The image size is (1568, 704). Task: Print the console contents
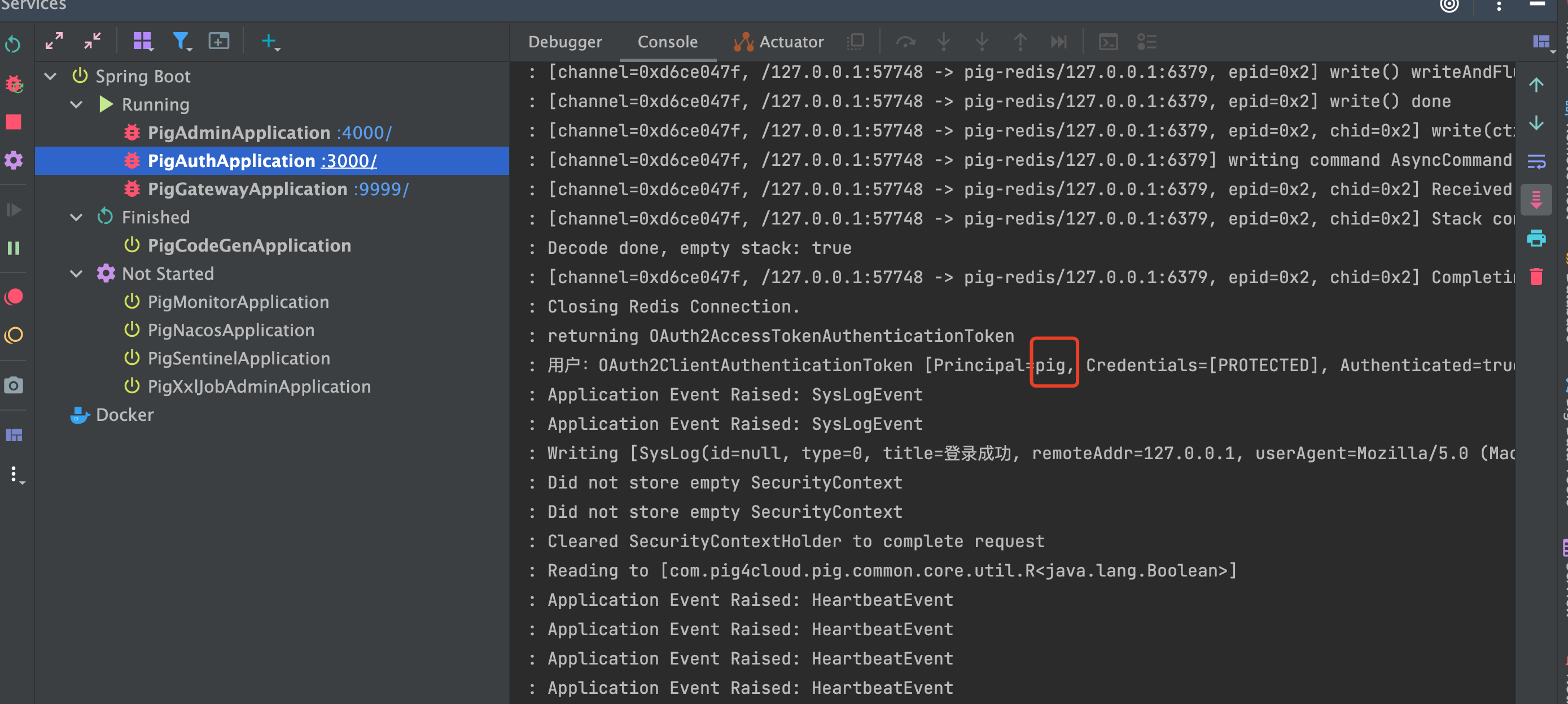tap(1536, 238)
